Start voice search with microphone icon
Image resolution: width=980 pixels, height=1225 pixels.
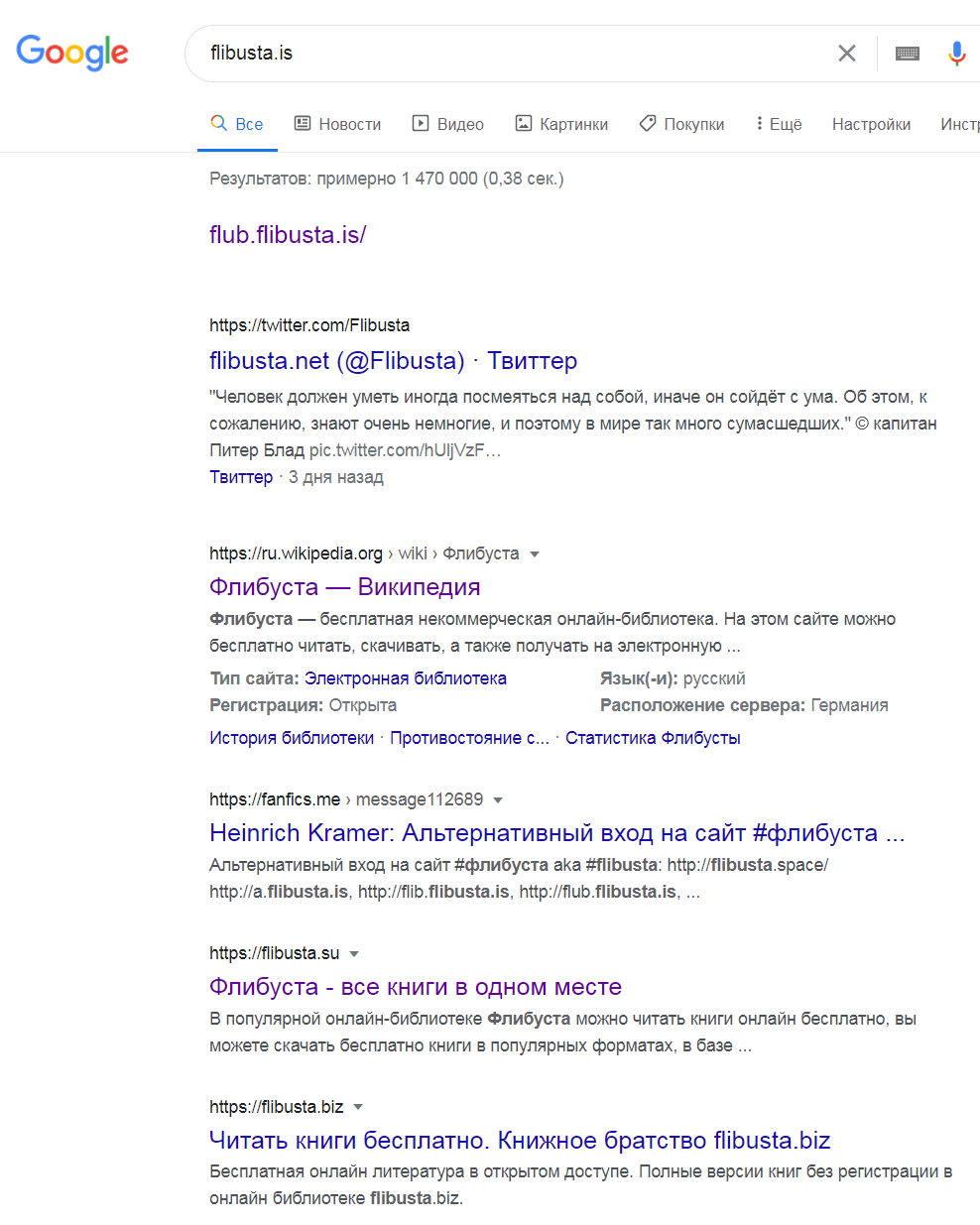click(957, 54)
